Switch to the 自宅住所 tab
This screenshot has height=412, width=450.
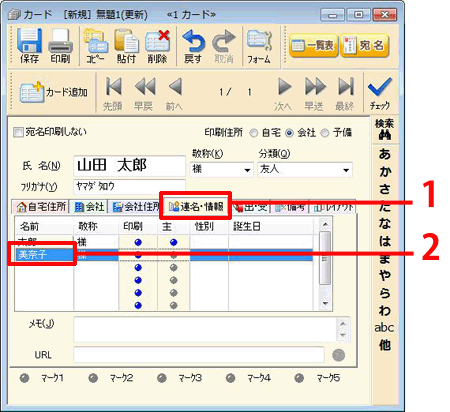tap(41, 207)
